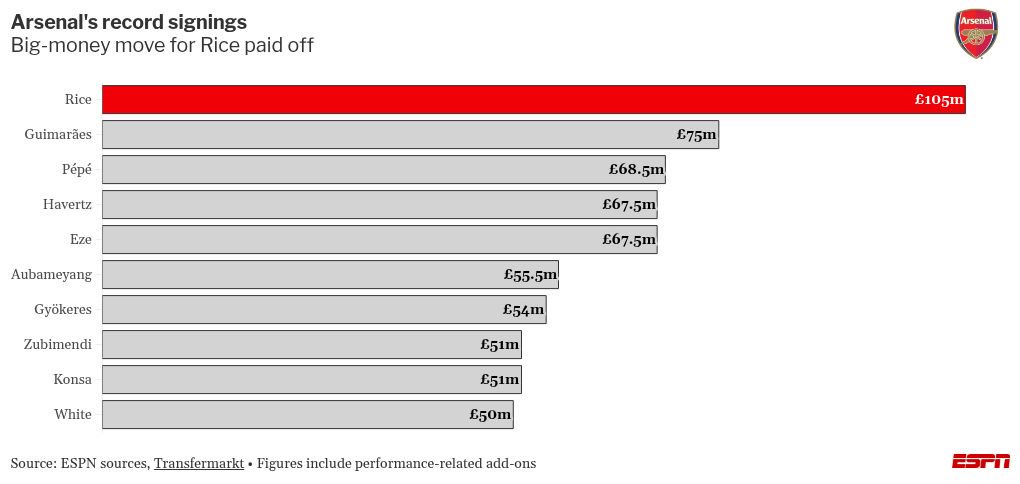Click the 'Figures include performance-related add-ons' note
1020x484 pixels.
click(397, 464)
